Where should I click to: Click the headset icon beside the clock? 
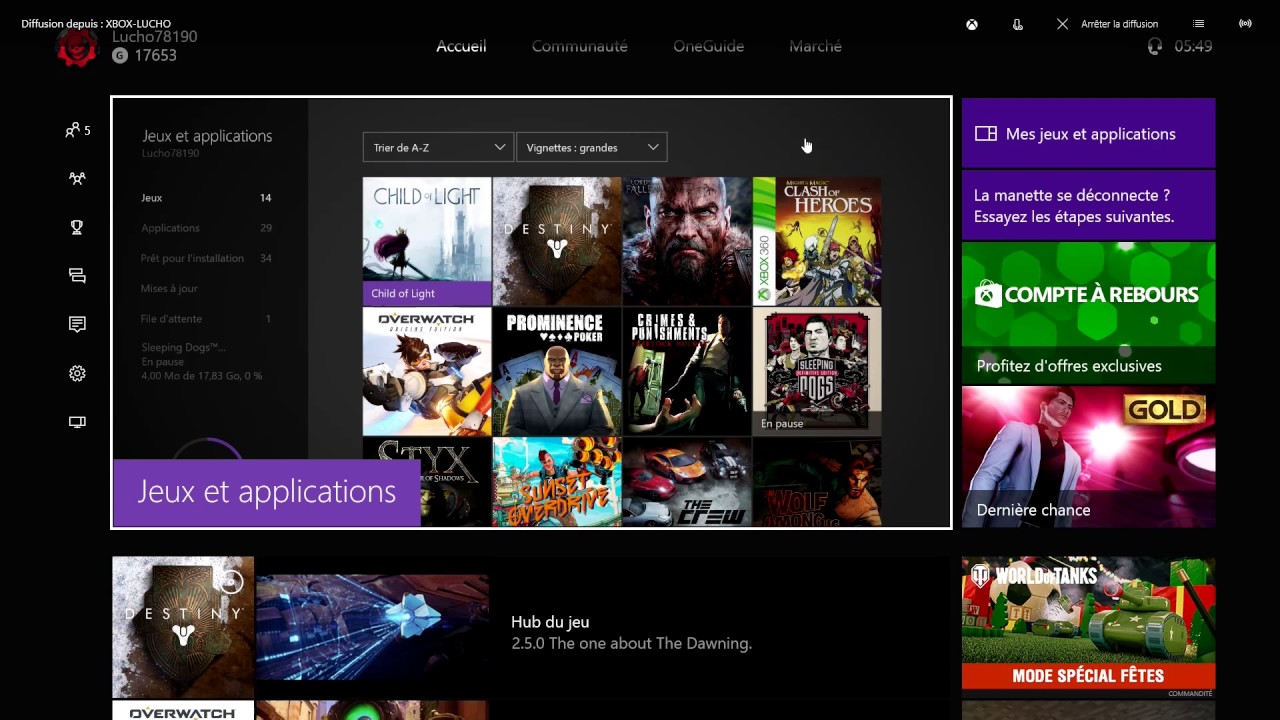point(1155,46)
